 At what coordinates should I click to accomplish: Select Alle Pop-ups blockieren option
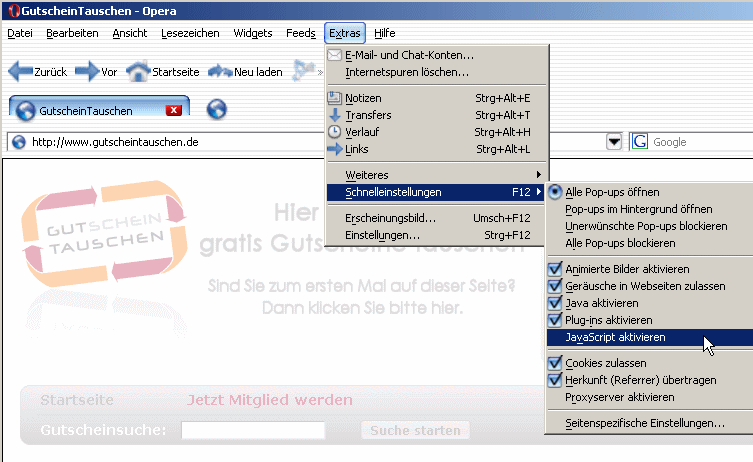[620, 243]
